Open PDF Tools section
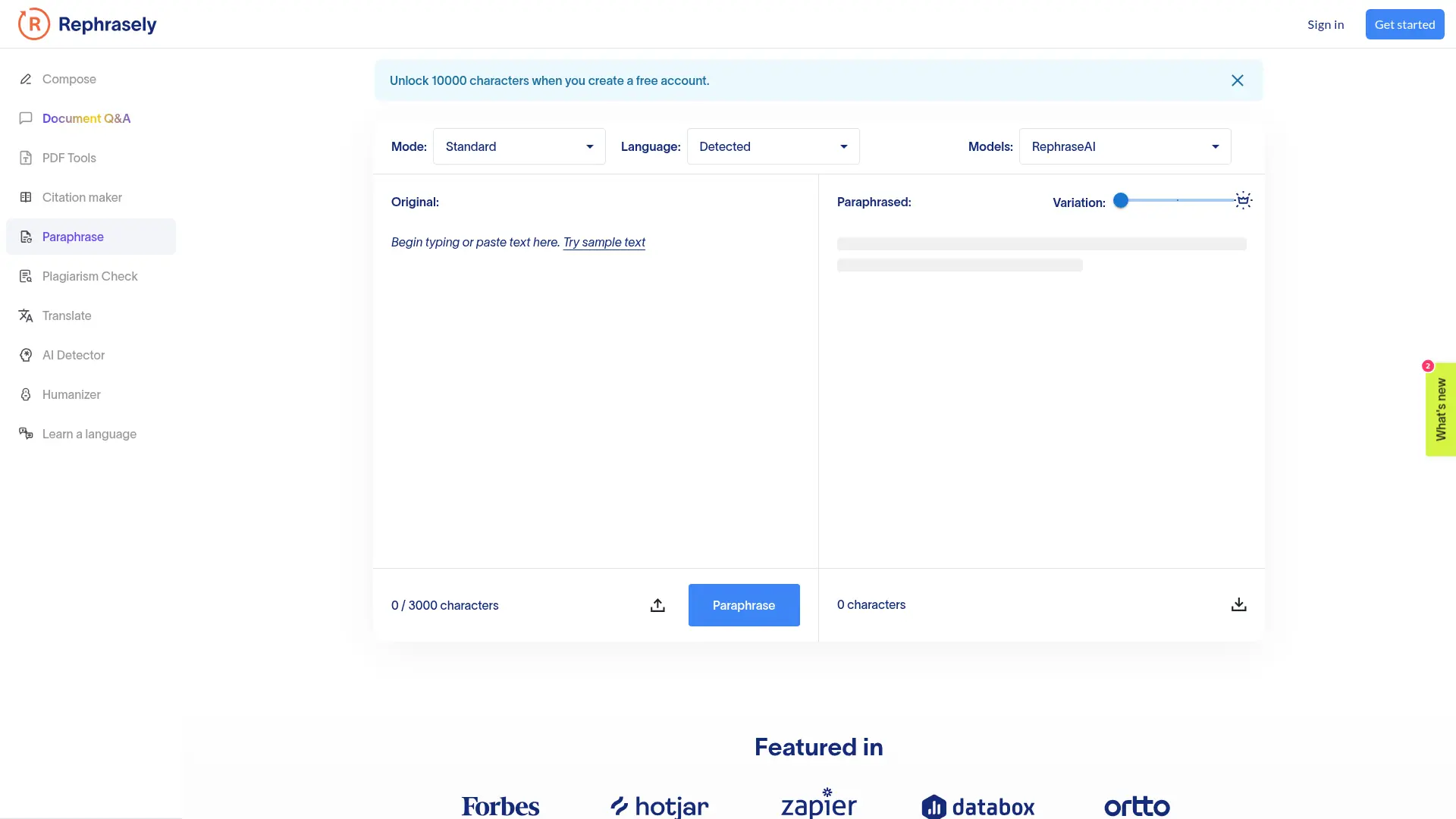Image resolution: width=1456 pixels, height=819 pixels. (x=91, y=158)
